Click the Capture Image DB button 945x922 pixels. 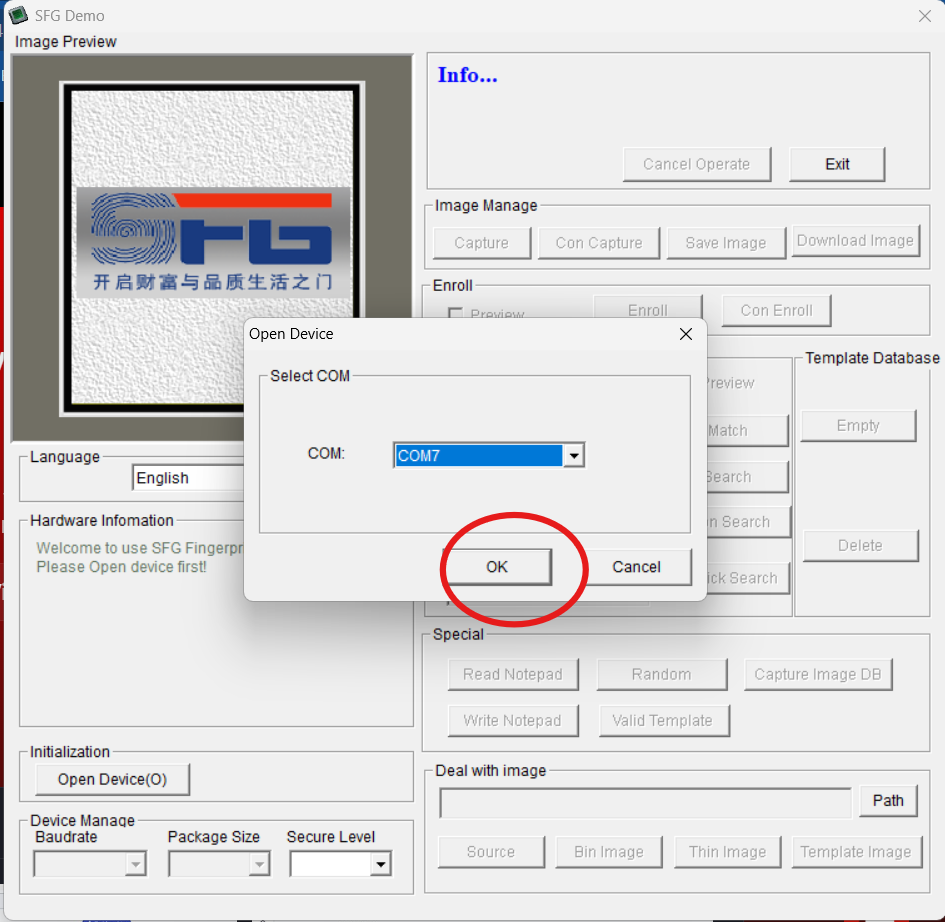click(x=818, y=674)
